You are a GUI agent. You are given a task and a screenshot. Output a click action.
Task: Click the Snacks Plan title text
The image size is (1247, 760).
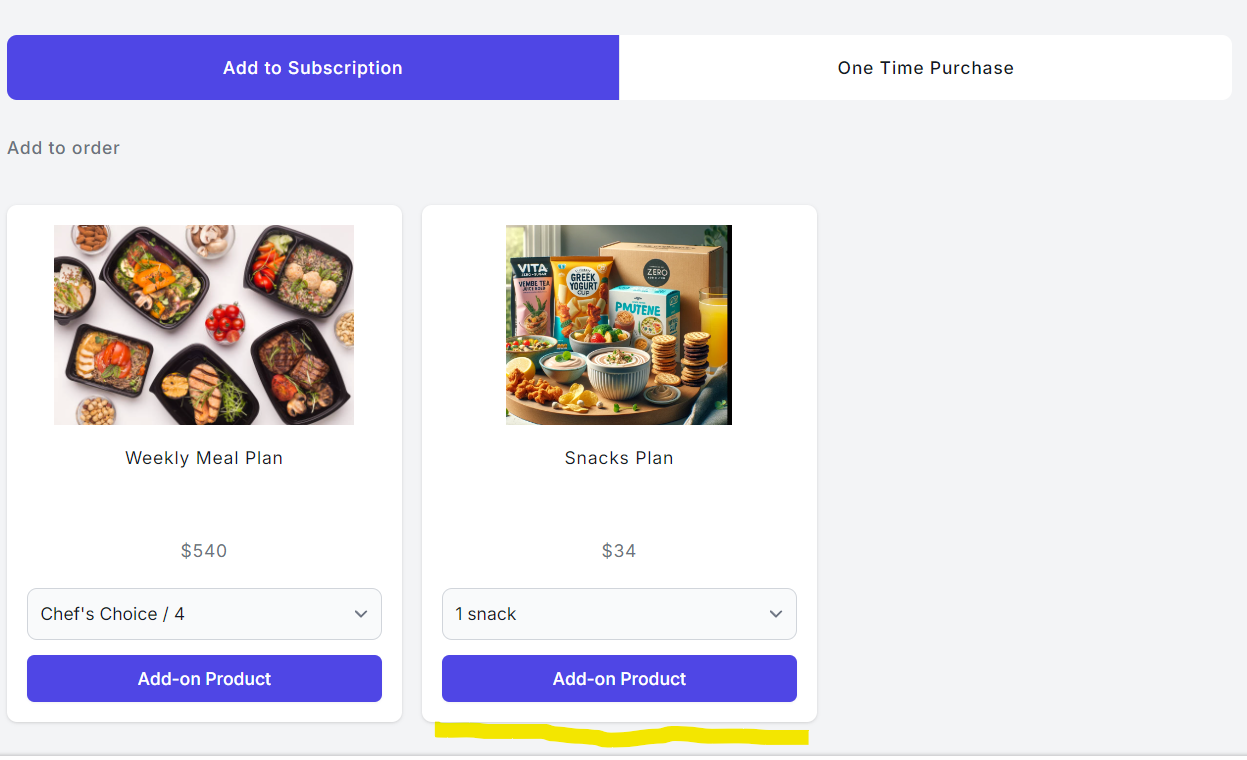[x=619, y=458]
